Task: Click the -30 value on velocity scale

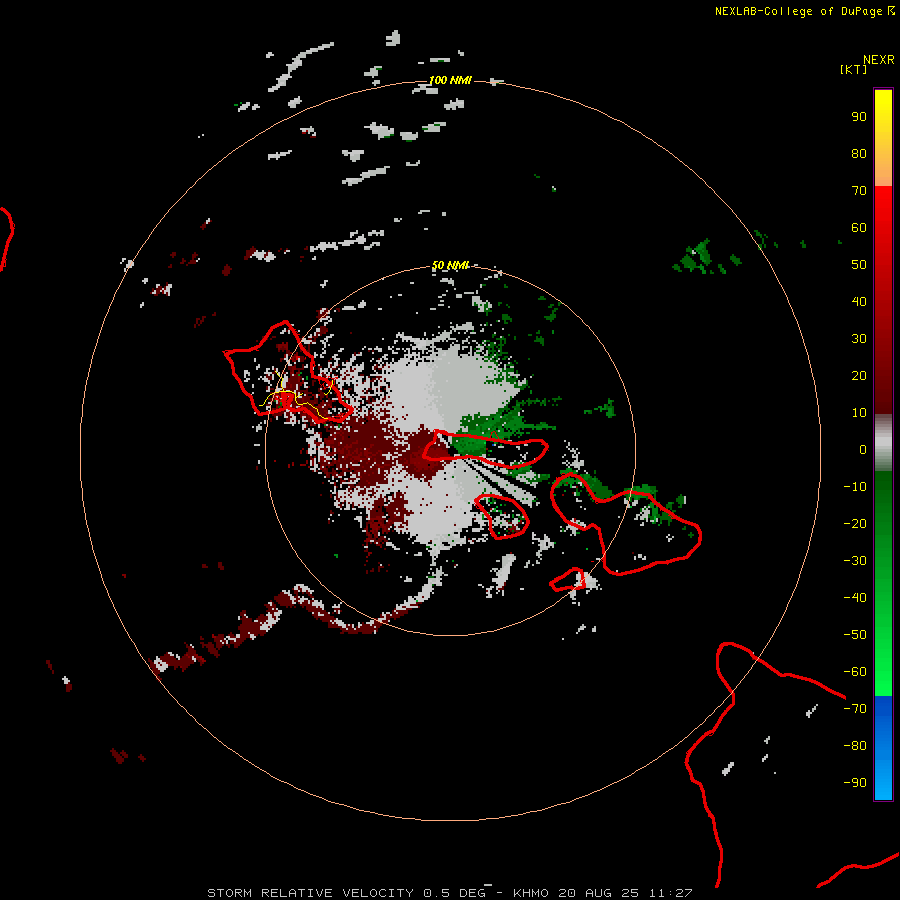Action: click(855, 561)
